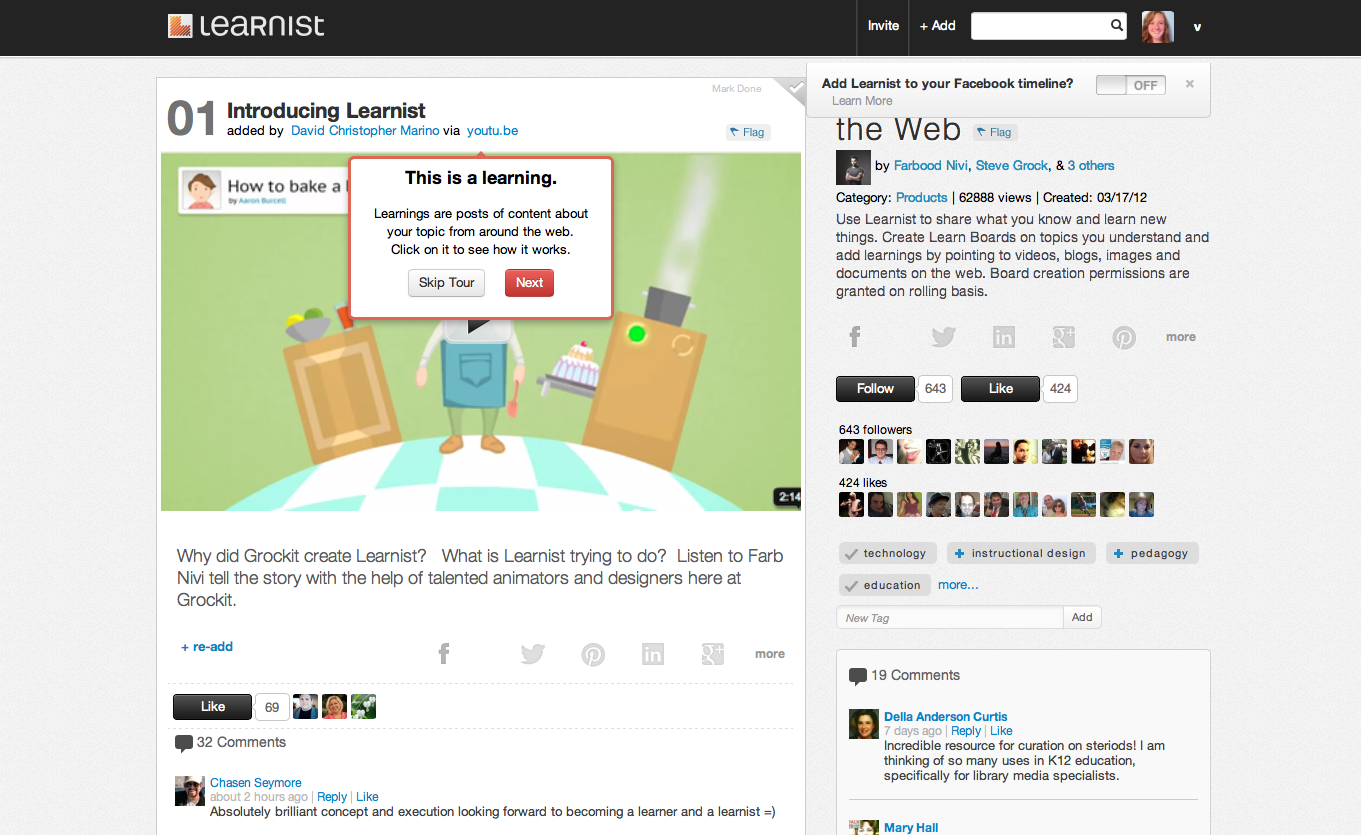Viewport: 1361px width, 835px height.
Task: Click the New Tag input field
Action: click(x=949, y=618)
